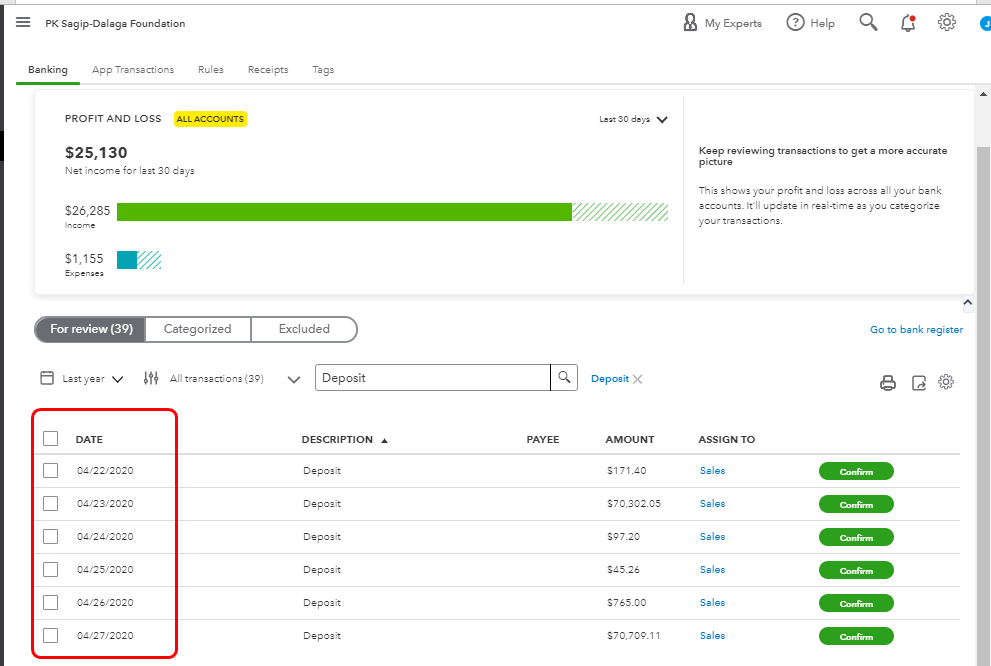
Task: Switch to App Transactions tab
Action: pos(133,70)
